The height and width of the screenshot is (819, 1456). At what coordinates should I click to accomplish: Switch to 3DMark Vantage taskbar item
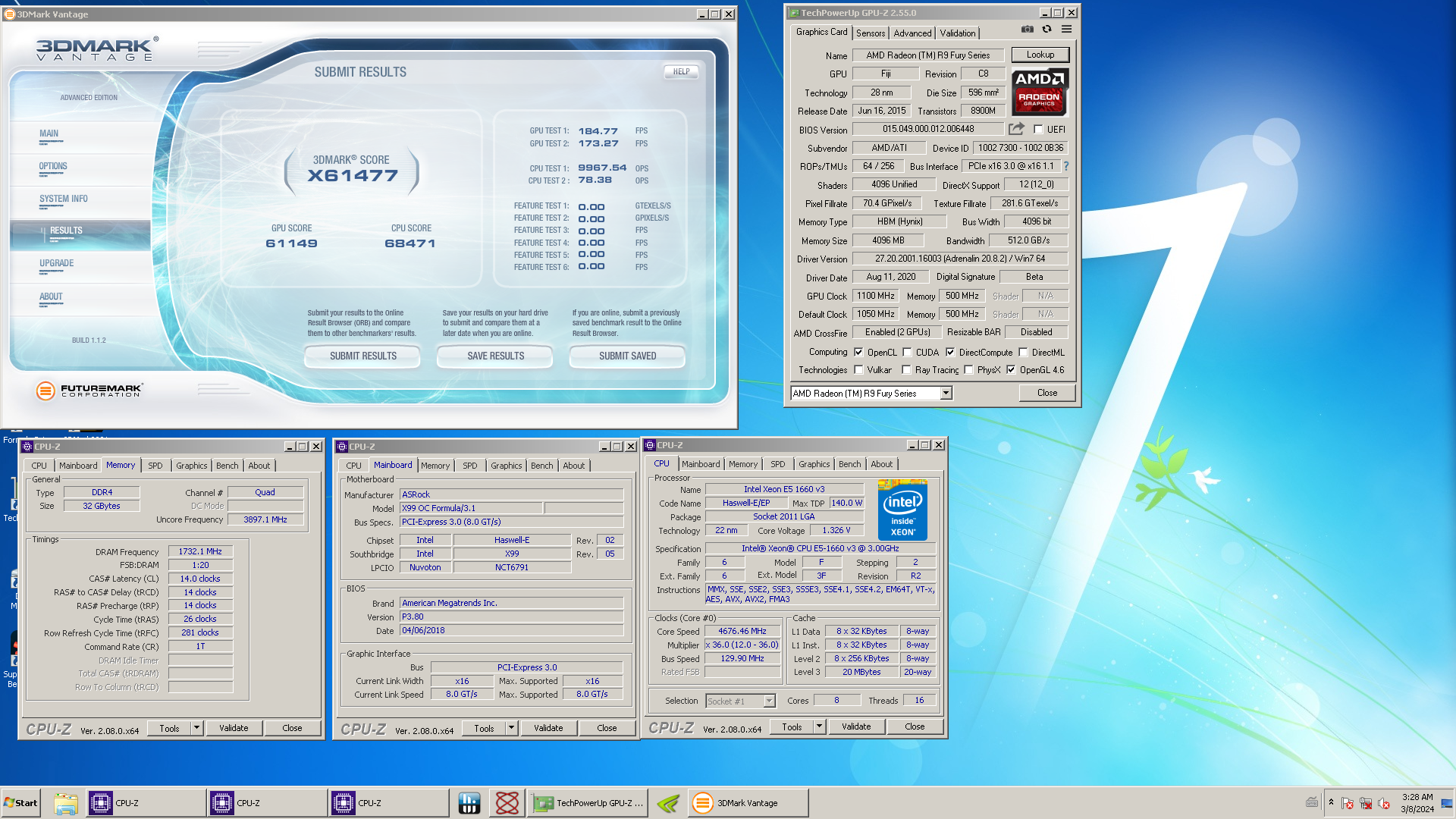click(x=747, y=803)
